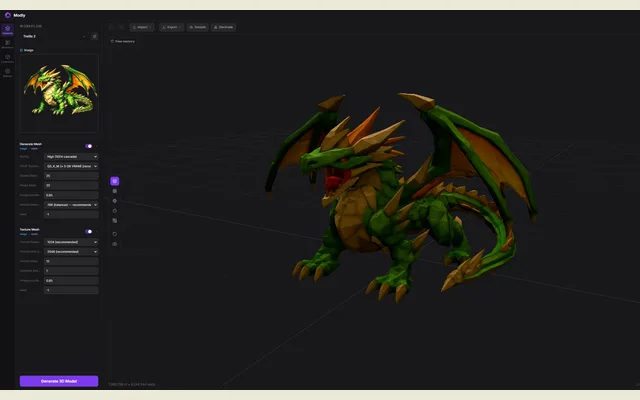640x400 pixels.
Task: Select the fourth circular viewport tool icon
Action: pyautogui.click(x=115, y=211)
